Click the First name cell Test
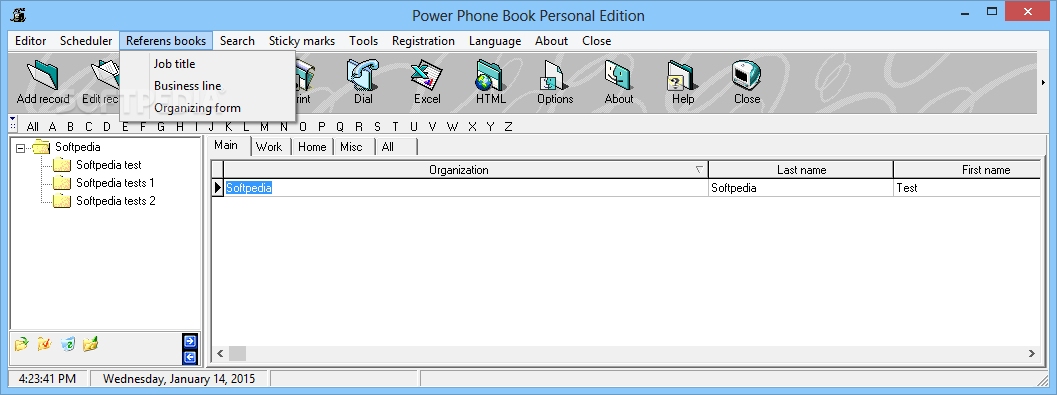The width and height of the screenshot is (1057, 395). click(967, 188)
